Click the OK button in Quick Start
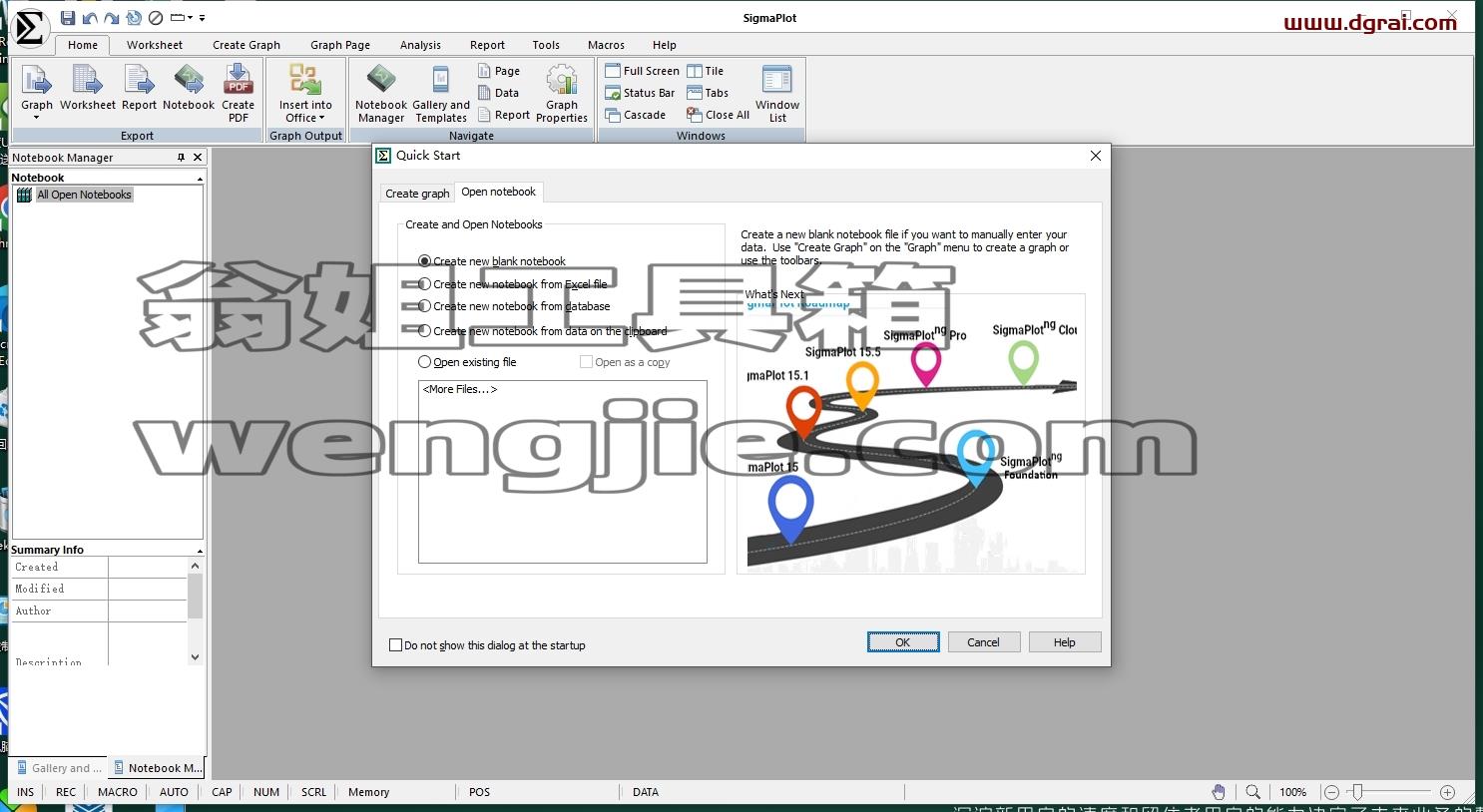This screenshot has width=1483, height=812. pyautogui.click(x=903, y=642)
